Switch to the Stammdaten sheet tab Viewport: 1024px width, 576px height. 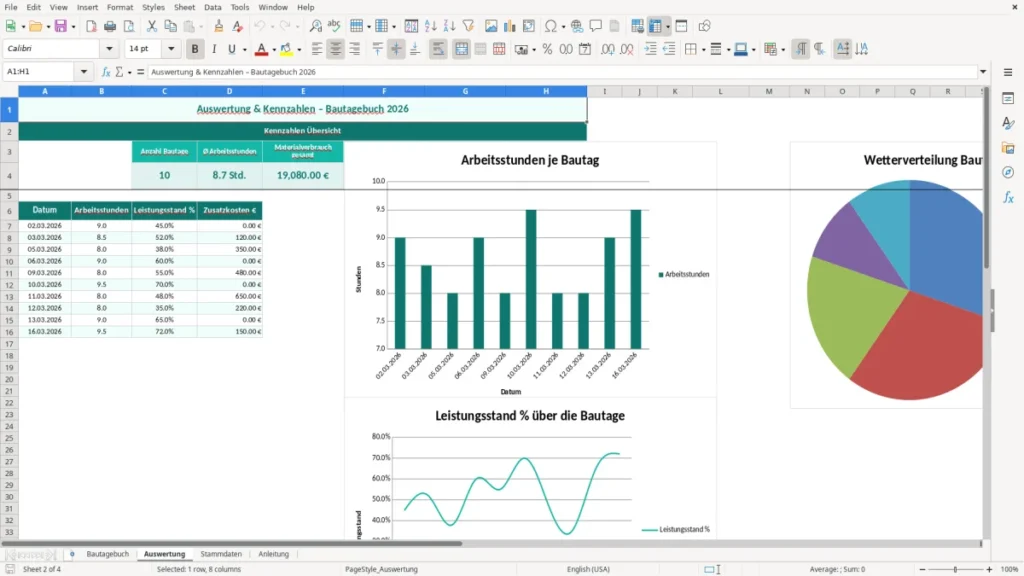(x=221, y=554)
